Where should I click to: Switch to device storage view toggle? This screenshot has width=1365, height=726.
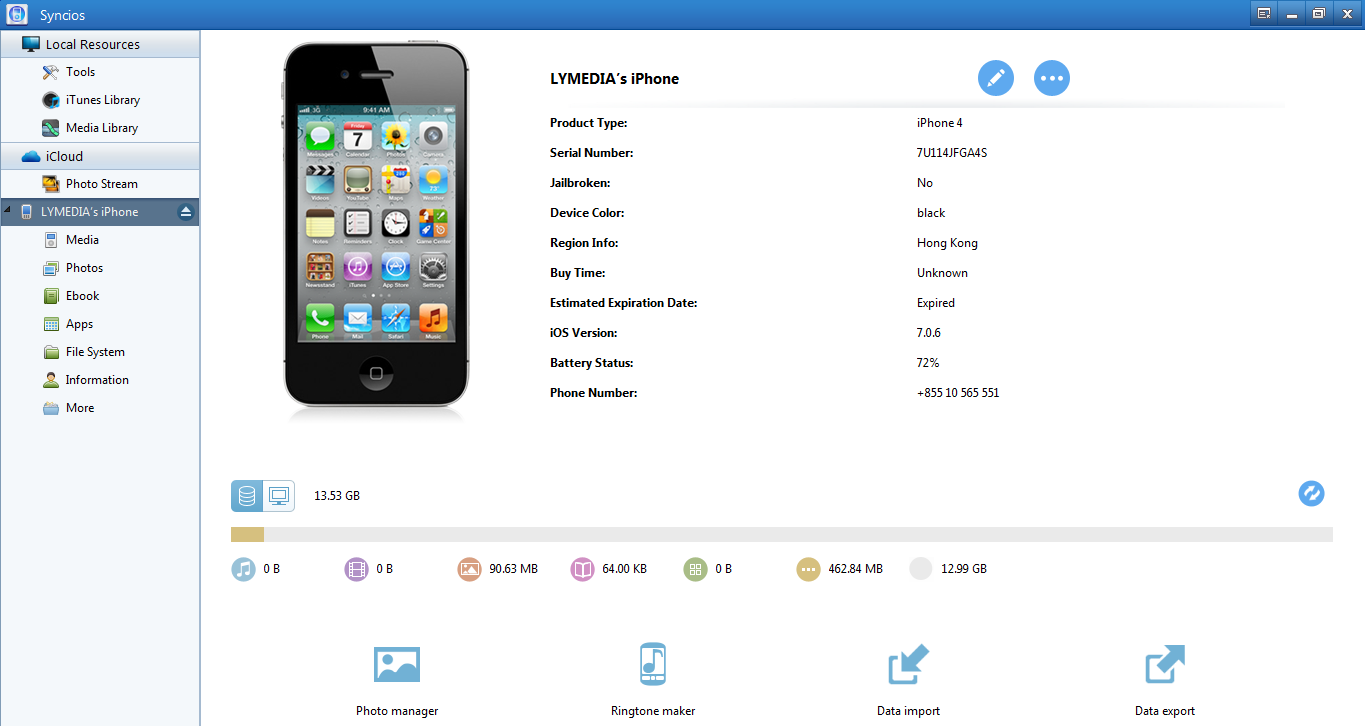click(247, 495)
